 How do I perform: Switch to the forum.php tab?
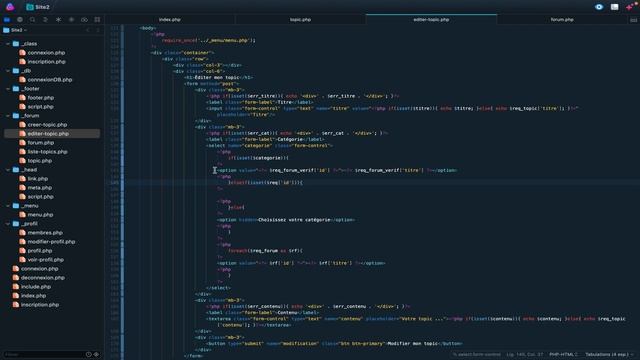[x=562, y=20]
